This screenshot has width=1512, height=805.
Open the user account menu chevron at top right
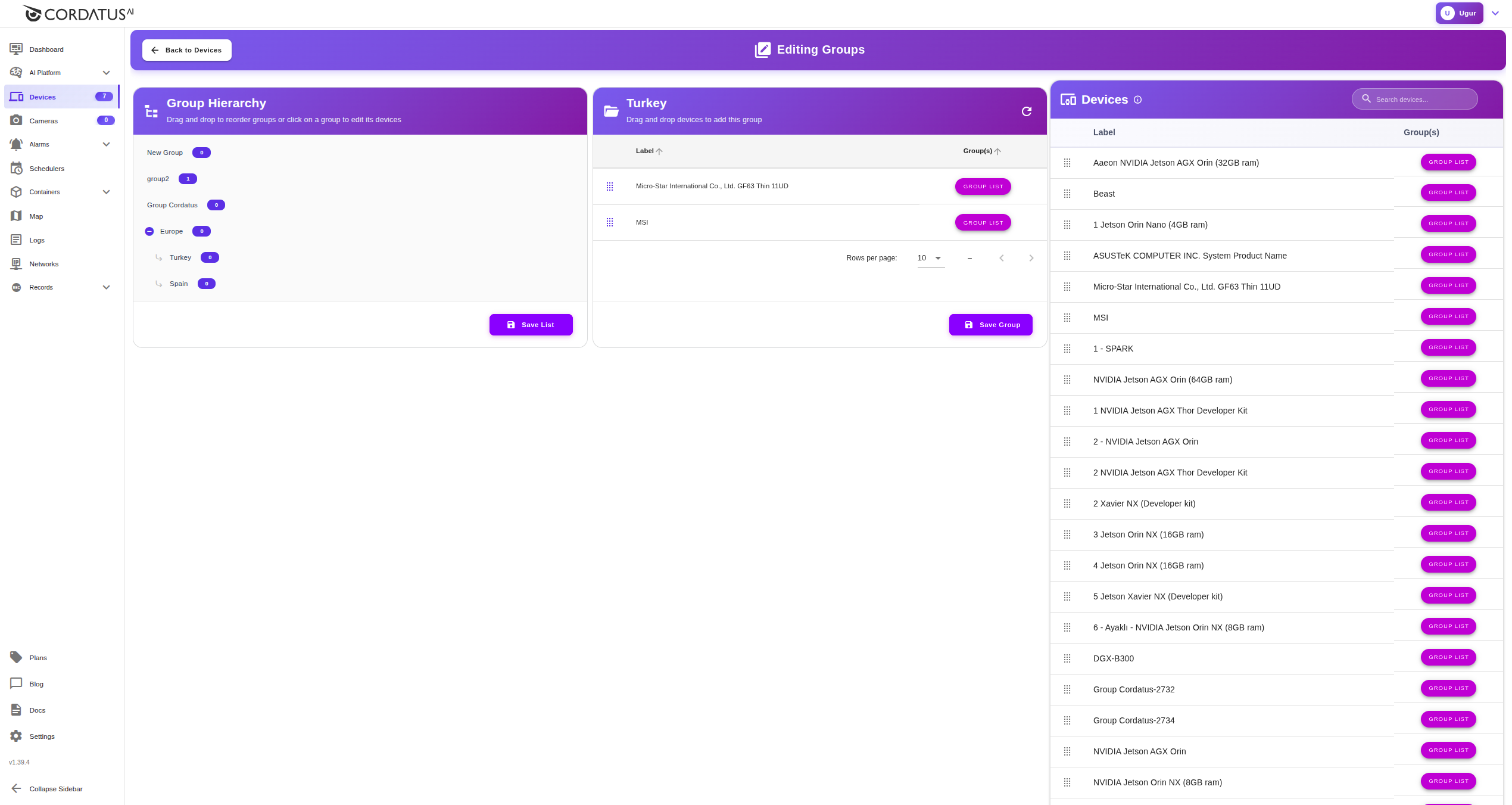pyautogui.click(x=1495, y=13)
